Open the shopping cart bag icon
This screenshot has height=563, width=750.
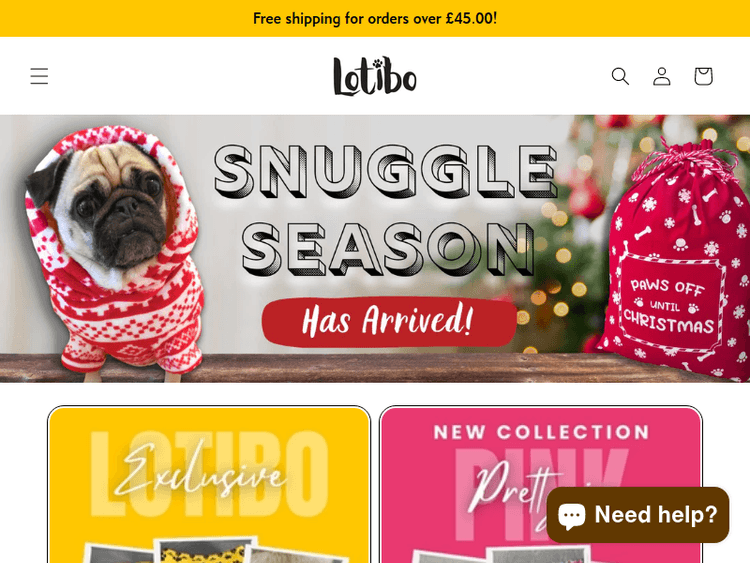coord(703,76)
